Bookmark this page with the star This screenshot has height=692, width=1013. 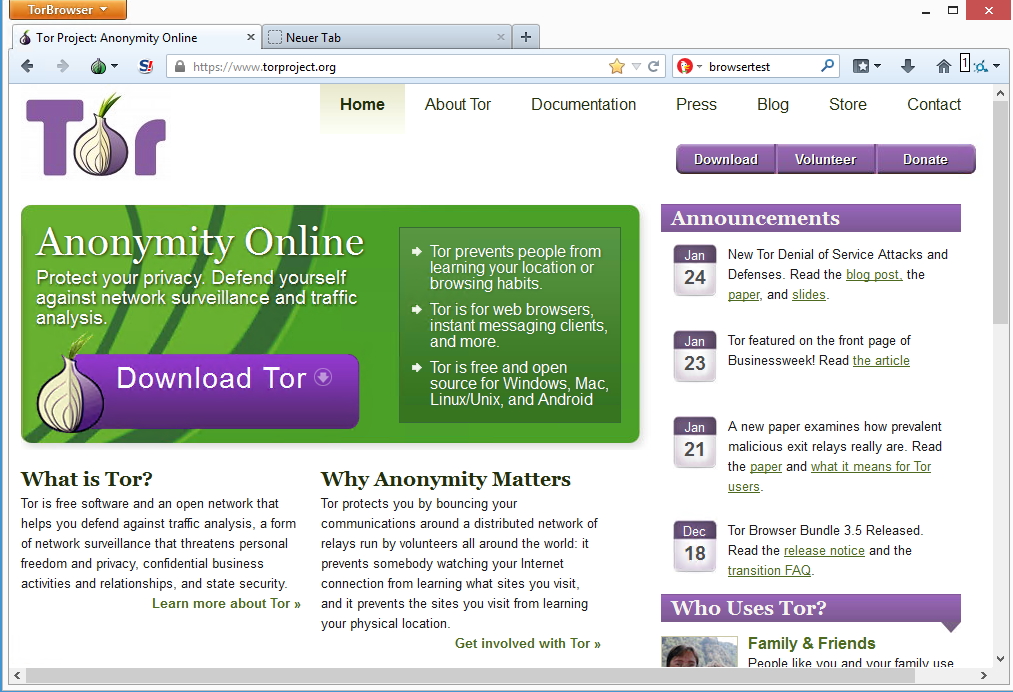pos(617,66)
